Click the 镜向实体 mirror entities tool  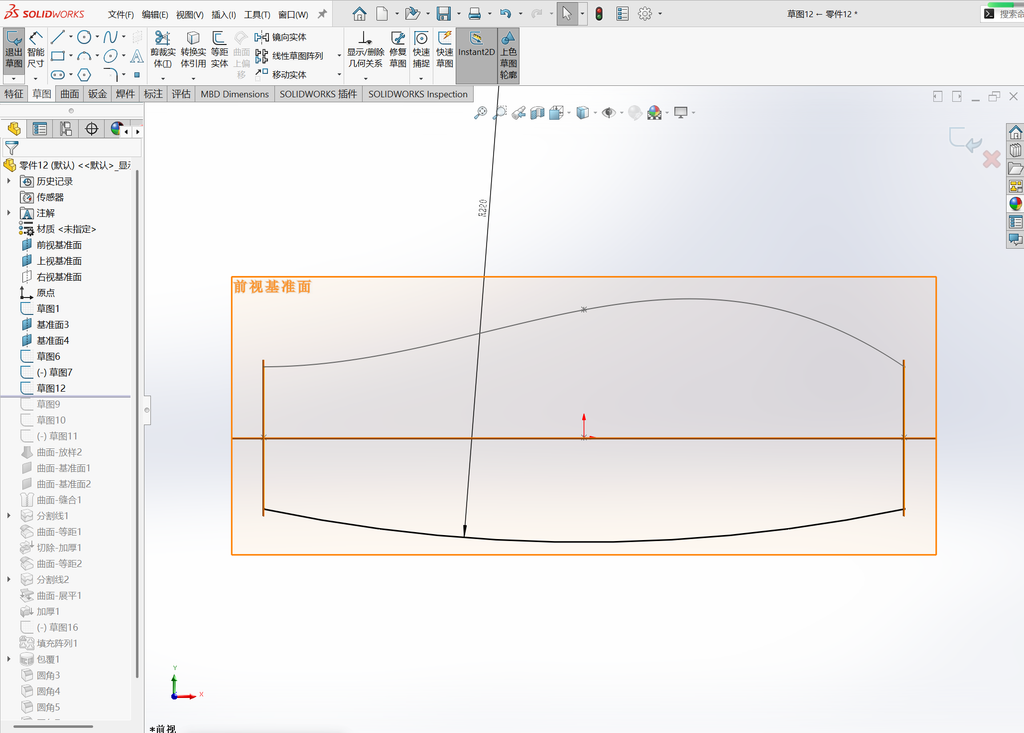[x=281, y=37]
